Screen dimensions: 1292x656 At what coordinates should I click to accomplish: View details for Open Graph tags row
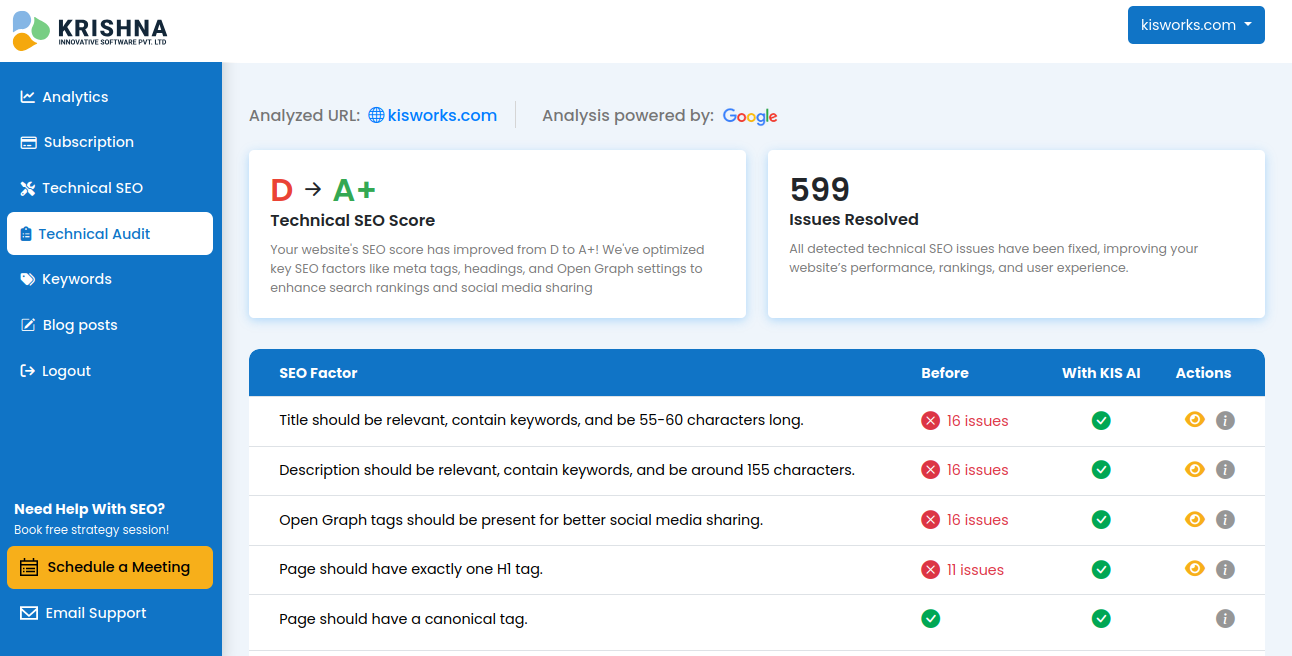click(1194, 520)
